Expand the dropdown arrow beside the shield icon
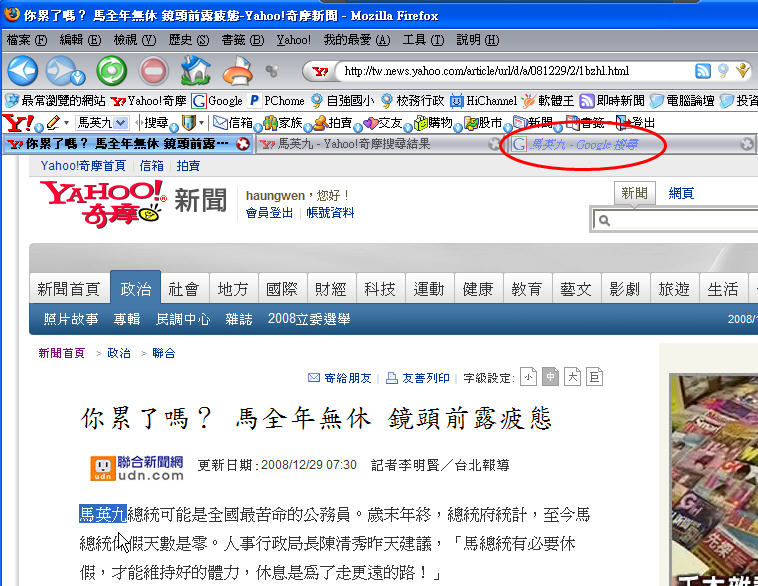The width and height of the screenshot is (758, 586). (x=202, y=123)
